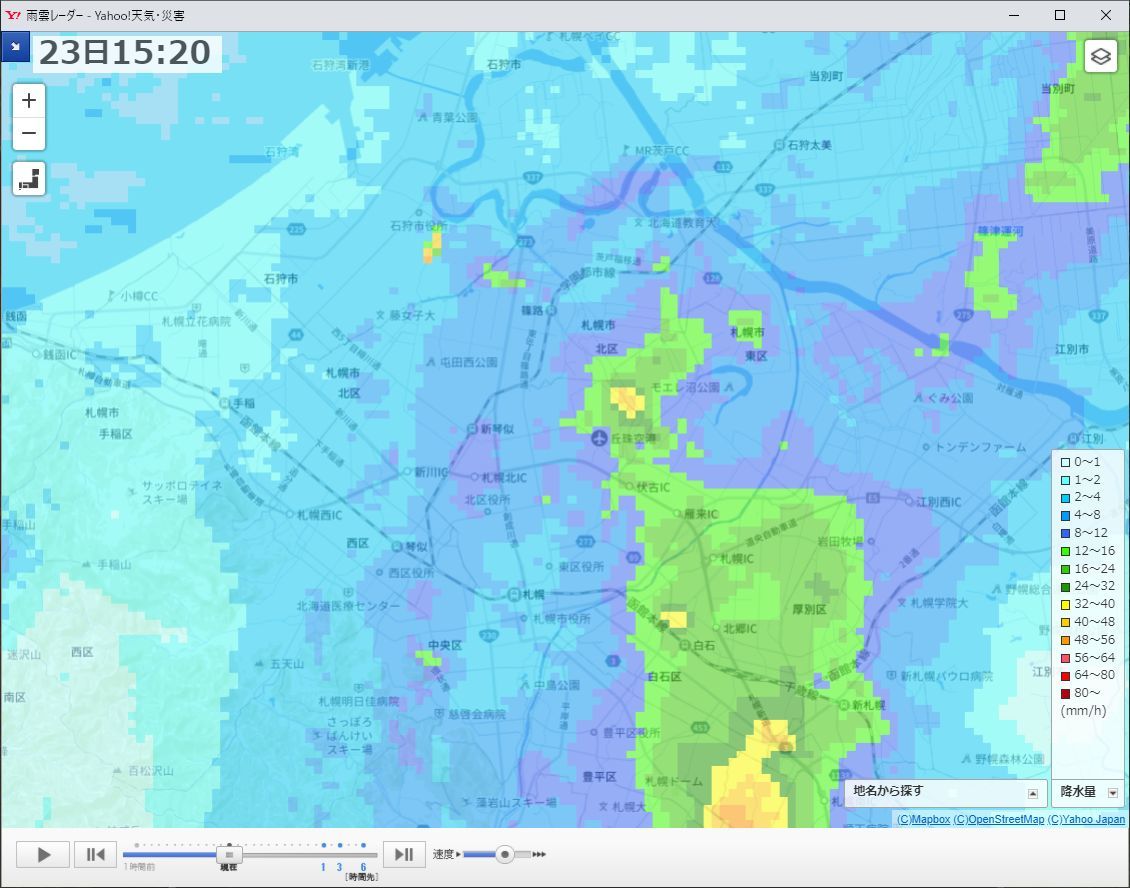Click the timeline slider handle at 現在
This screenshot has width=1130, height=888.
pyautogui.click(x=230, y=855)
